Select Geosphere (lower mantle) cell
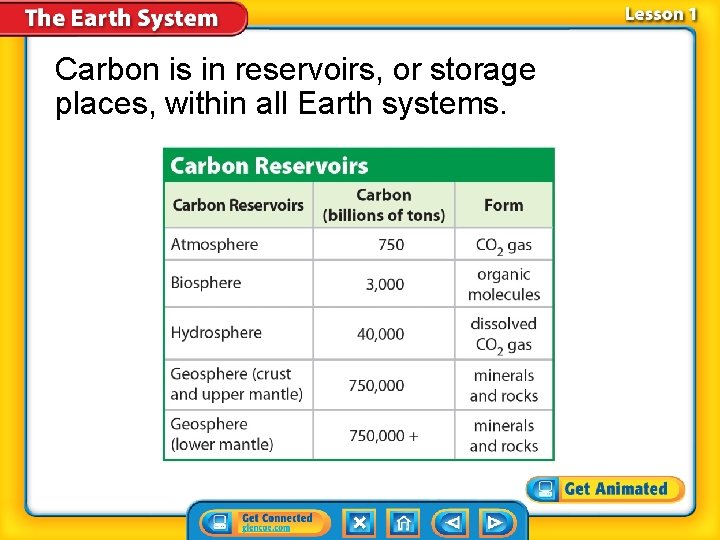 tap(238, 434)
